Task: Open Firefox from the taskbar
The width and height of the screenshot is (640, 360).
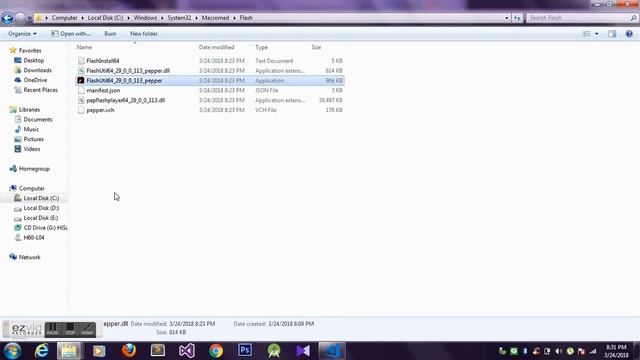Action: 129,351
